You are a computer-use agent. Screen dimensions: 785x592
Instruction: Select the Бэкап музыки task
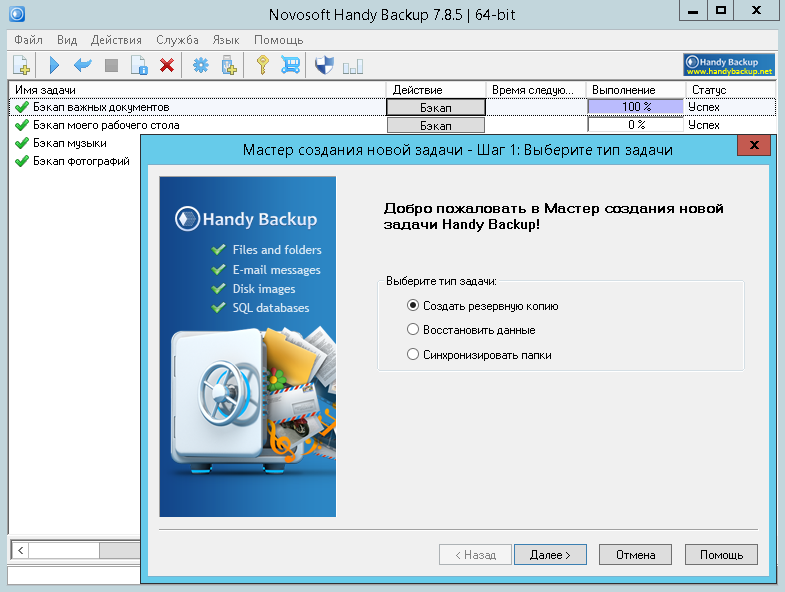(x=70, y=143)
